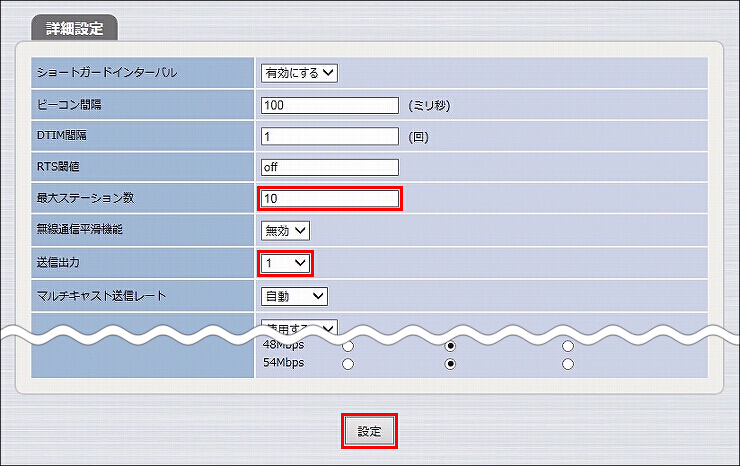Select middle radio button for 48Mbps

coord(450,346)
